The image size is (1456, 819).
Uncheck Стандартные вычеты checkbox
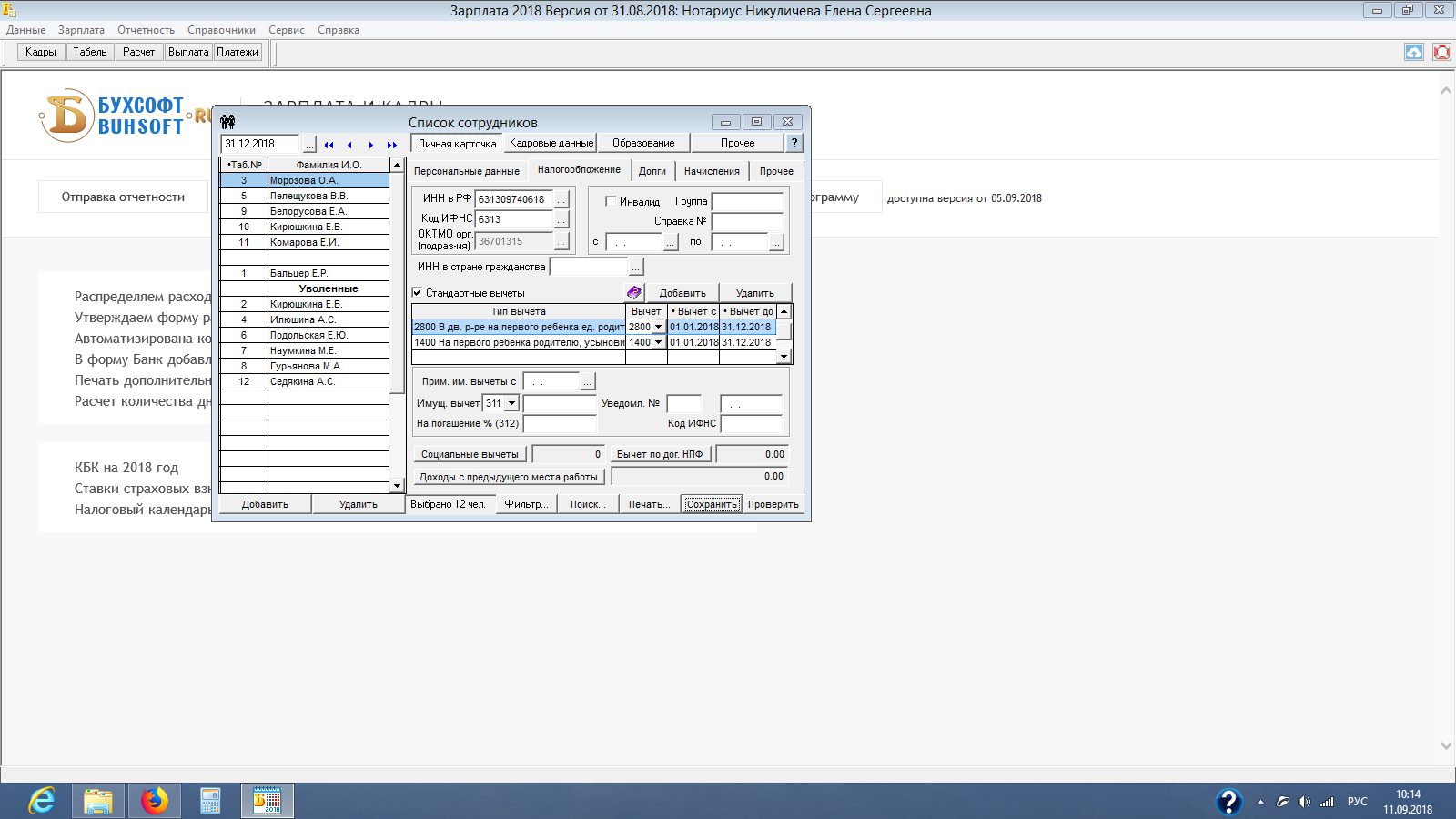418,292
